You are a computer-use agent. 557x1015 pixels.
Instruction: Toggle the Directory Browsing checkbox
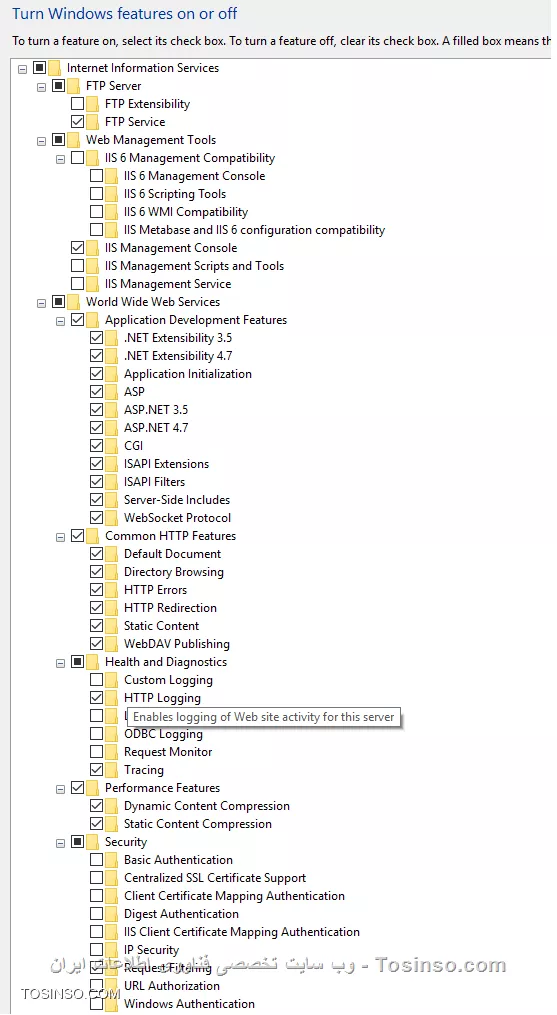pos(96,572)
